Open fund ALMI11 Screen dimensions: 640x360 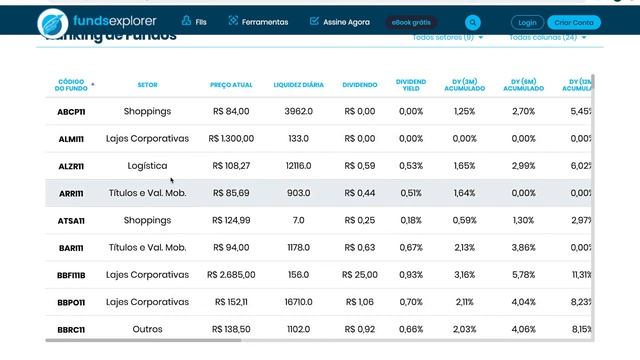[71, 139]
